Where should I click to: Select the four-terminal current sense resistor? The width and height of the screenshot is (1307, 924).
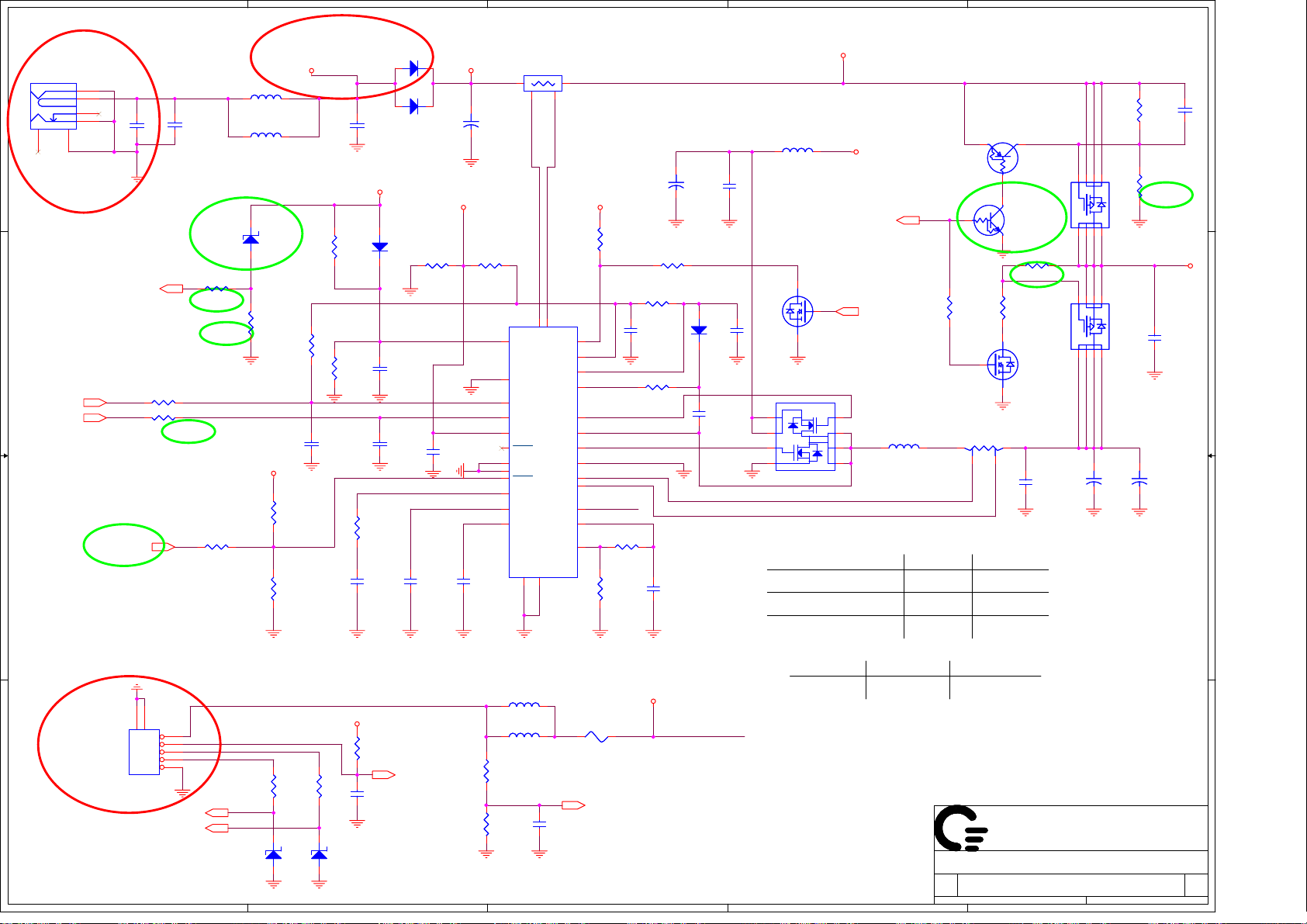(984, 448)
